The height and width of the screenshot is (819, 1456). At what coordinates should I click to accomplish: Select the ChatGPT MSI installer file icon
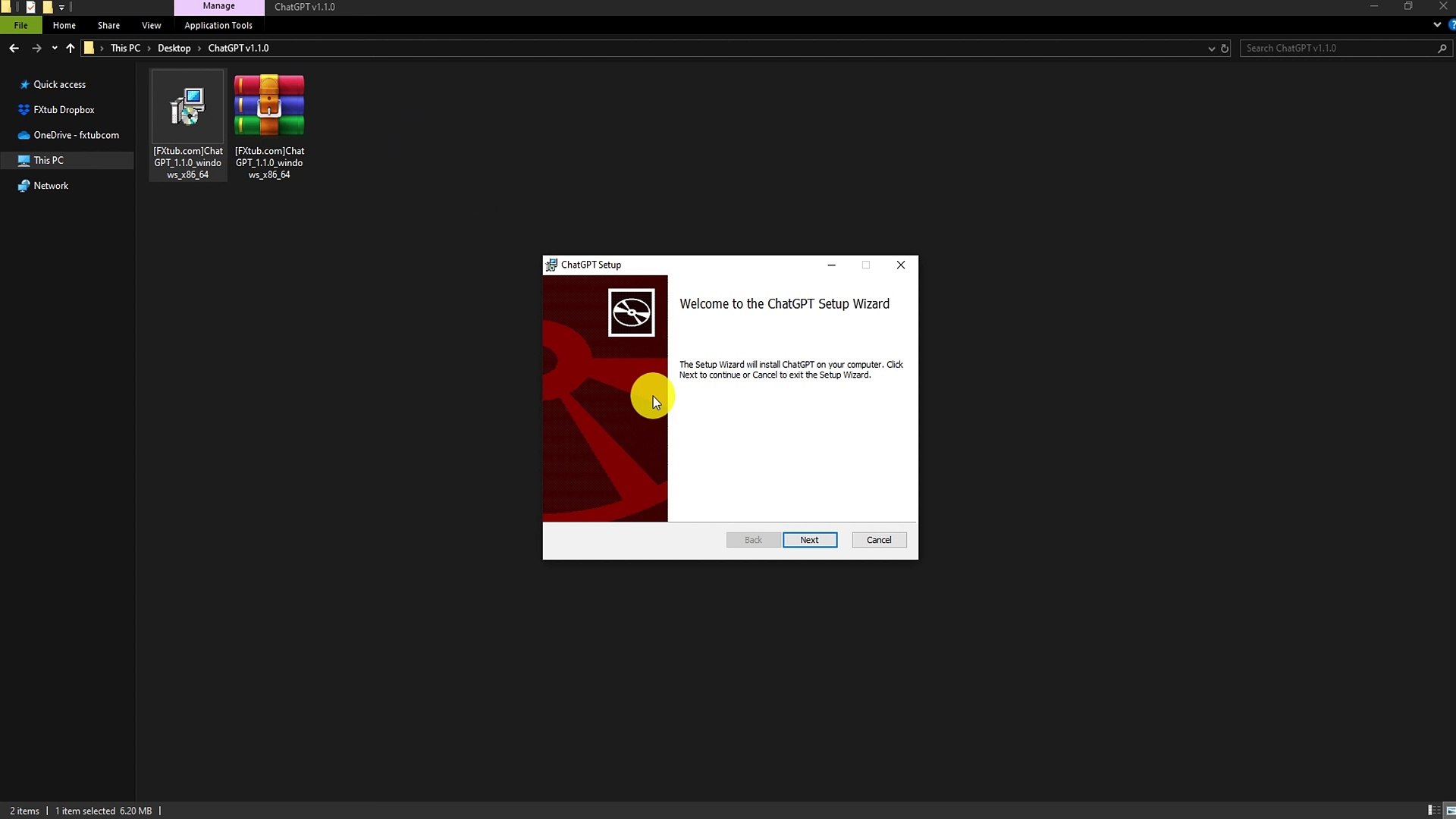[187, 106]
